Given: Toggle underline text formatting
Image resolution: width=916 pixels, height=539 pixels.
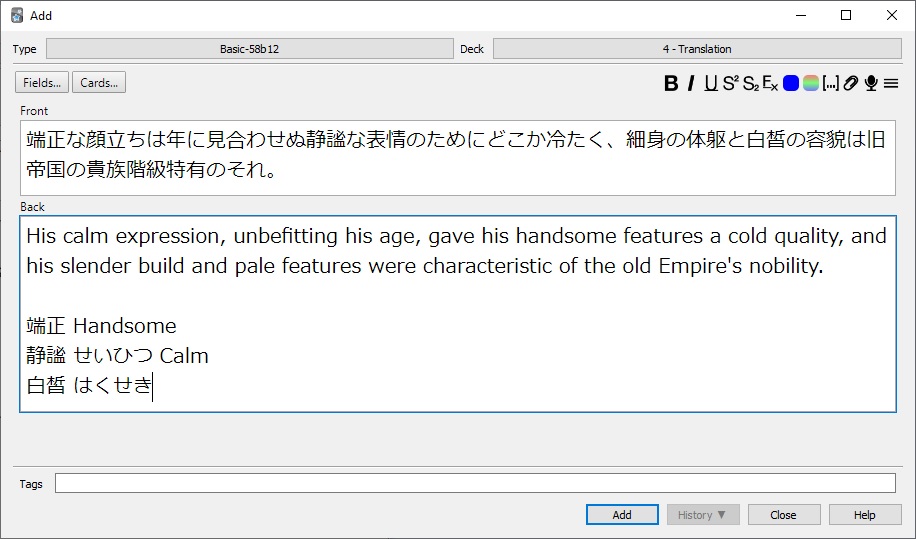Looking at the screenshot, I should coord(710,84).
